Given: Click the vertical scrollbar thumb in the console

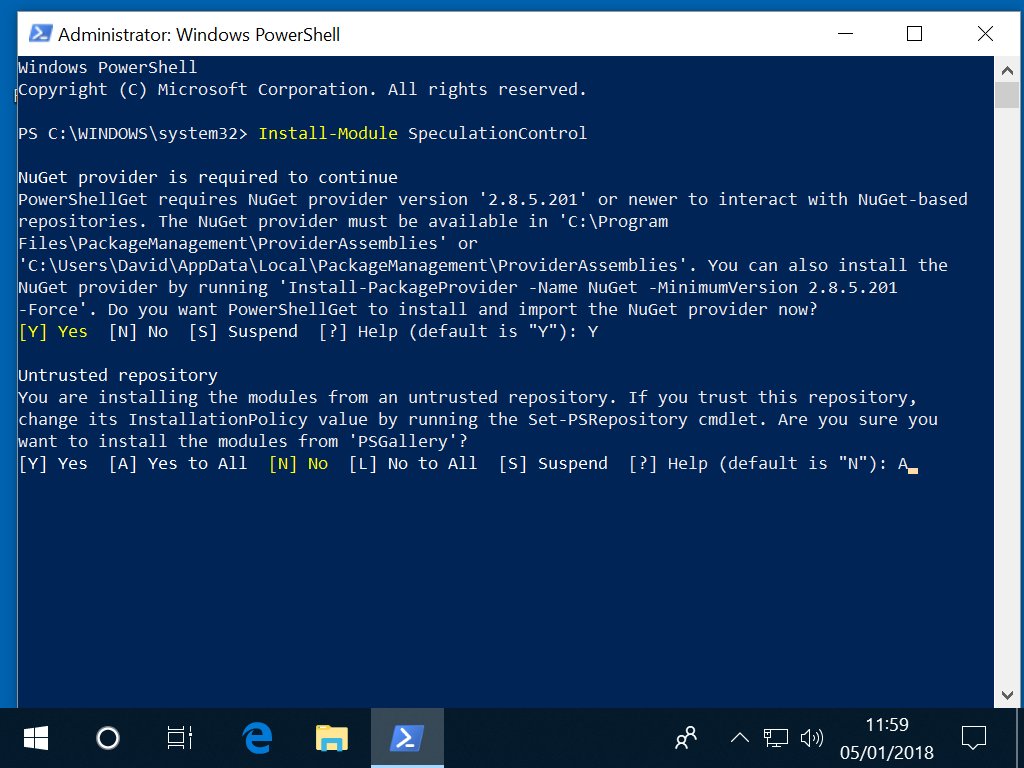Looking at the screenshot, I should pos(1006,94).
